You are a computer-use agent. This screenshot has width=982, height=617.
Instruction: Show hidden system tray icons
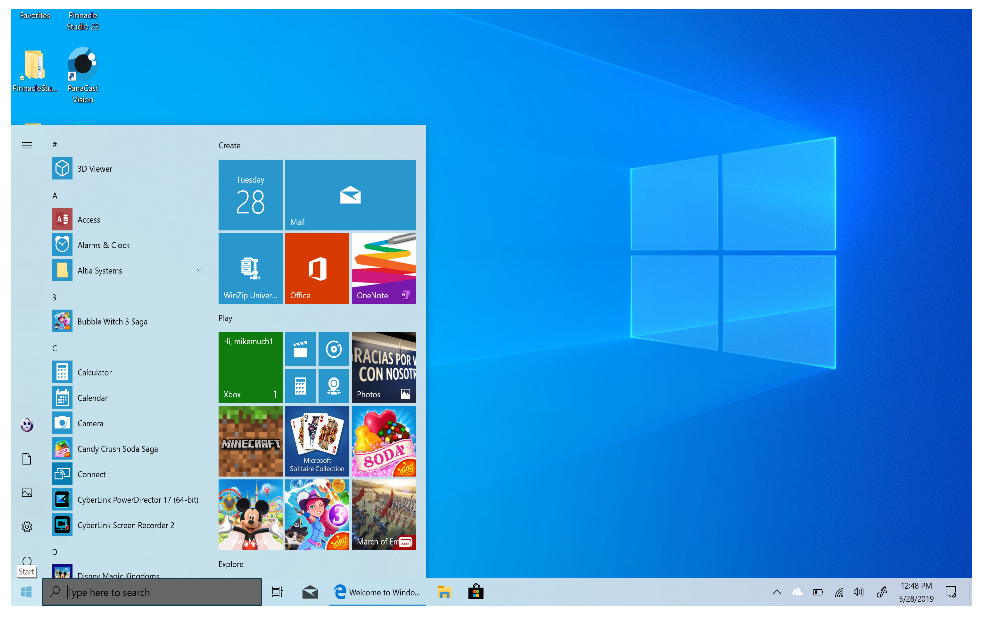(777, 592)
